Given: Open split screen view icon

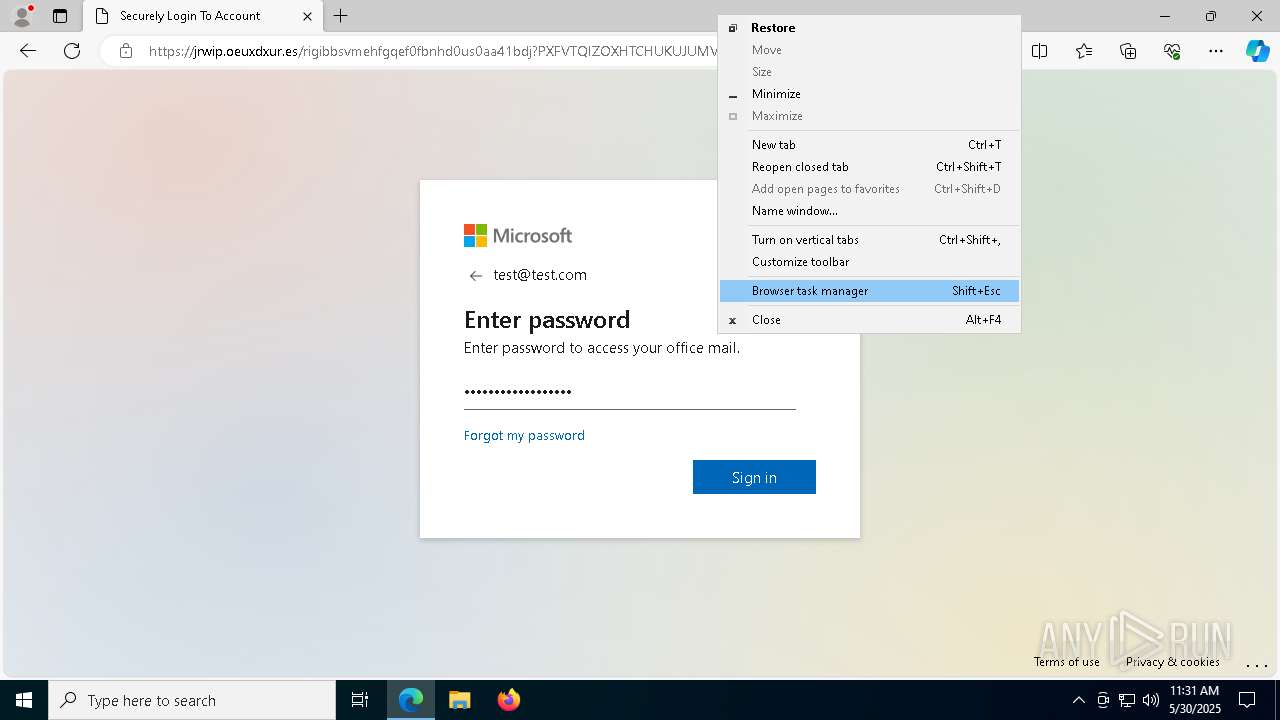Looking at the screenshot, I should [1040, 51].
